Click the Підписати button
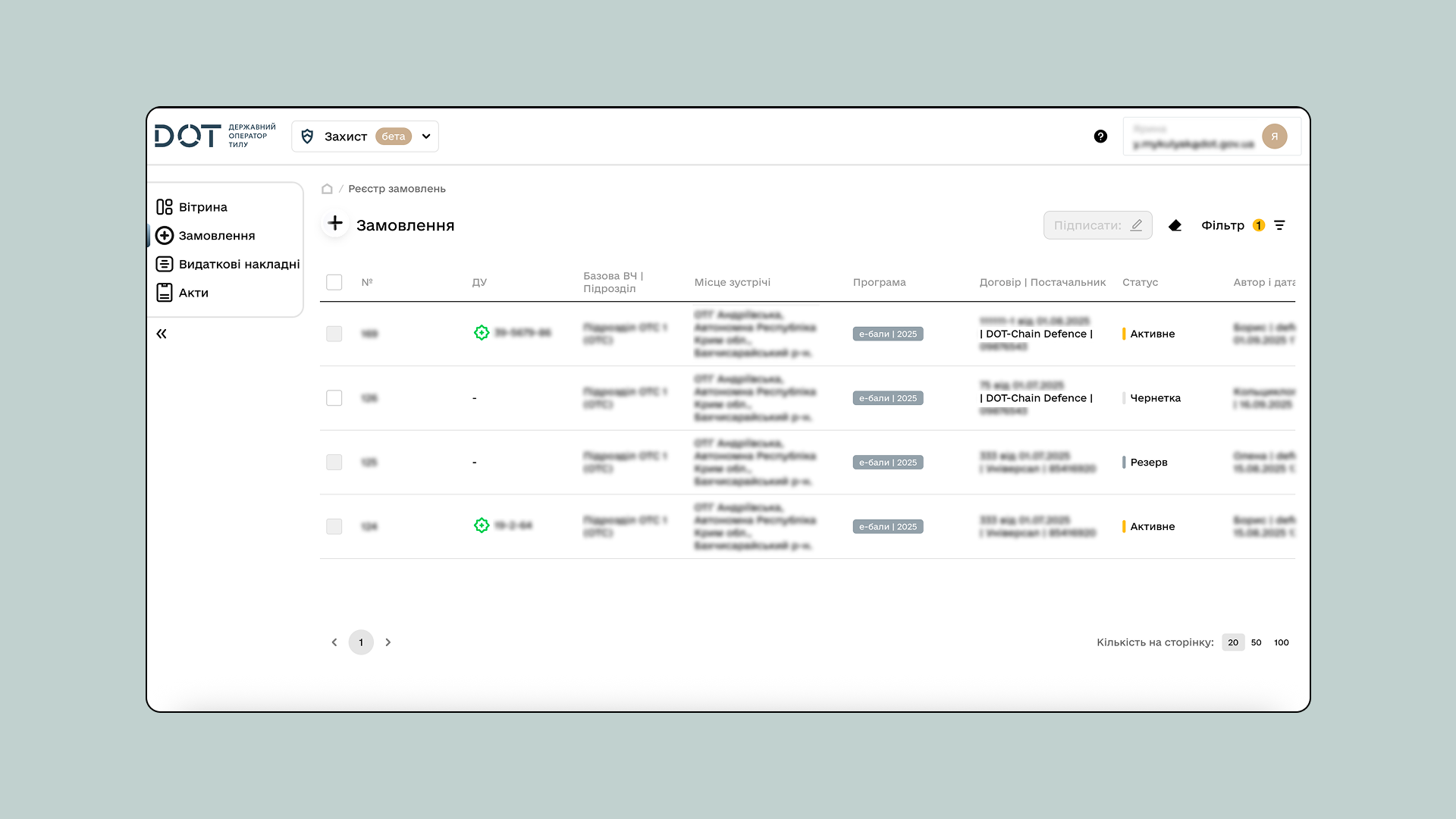The image size is (1456, 819). tap(1097, 225)
